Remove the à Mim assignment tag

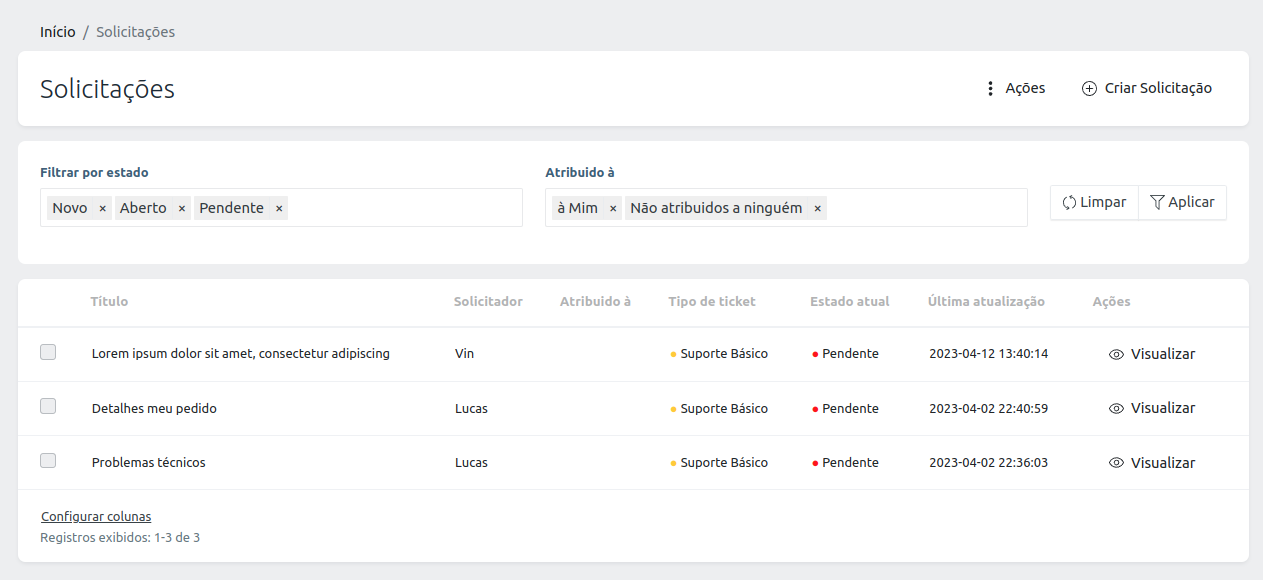tap(613, 208)
